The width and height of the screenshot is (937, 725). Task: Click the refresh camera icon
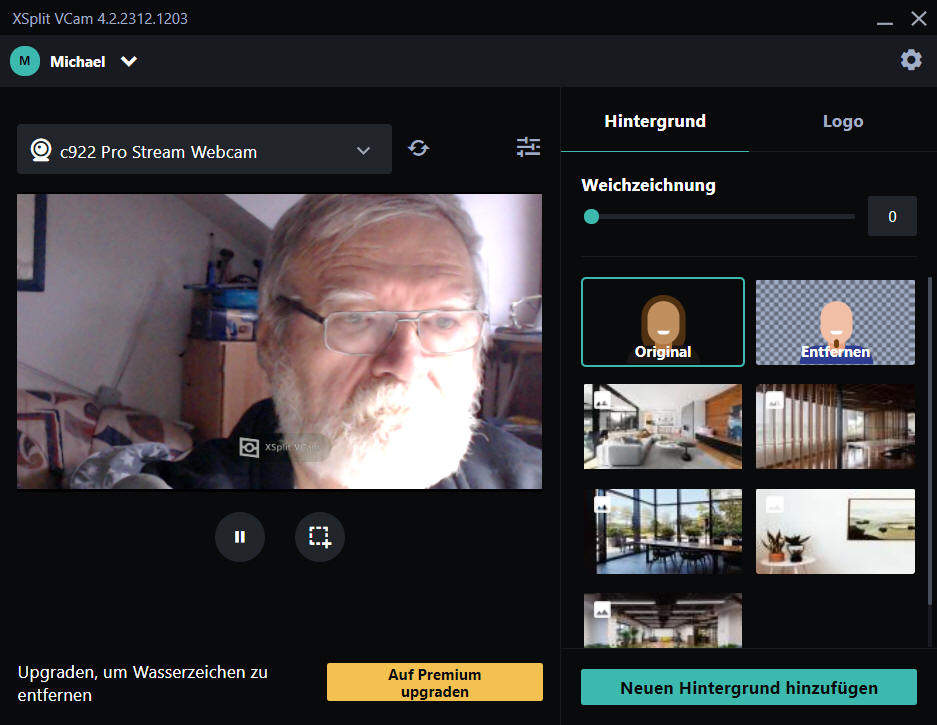419,148
